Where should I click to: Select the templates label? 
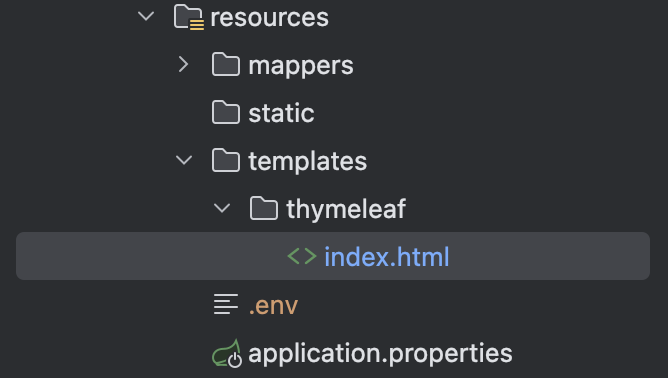pyautogui.click(x=308, y=162)
